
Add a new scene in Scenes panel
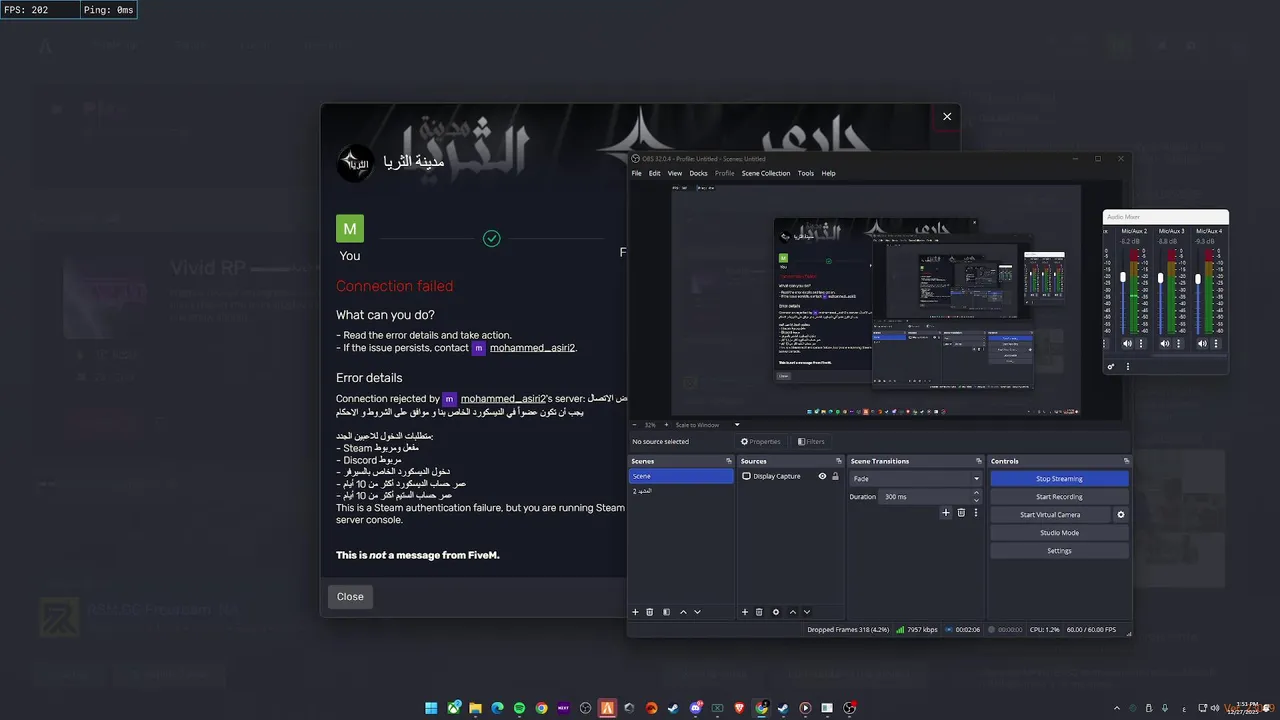coord(635,612)
